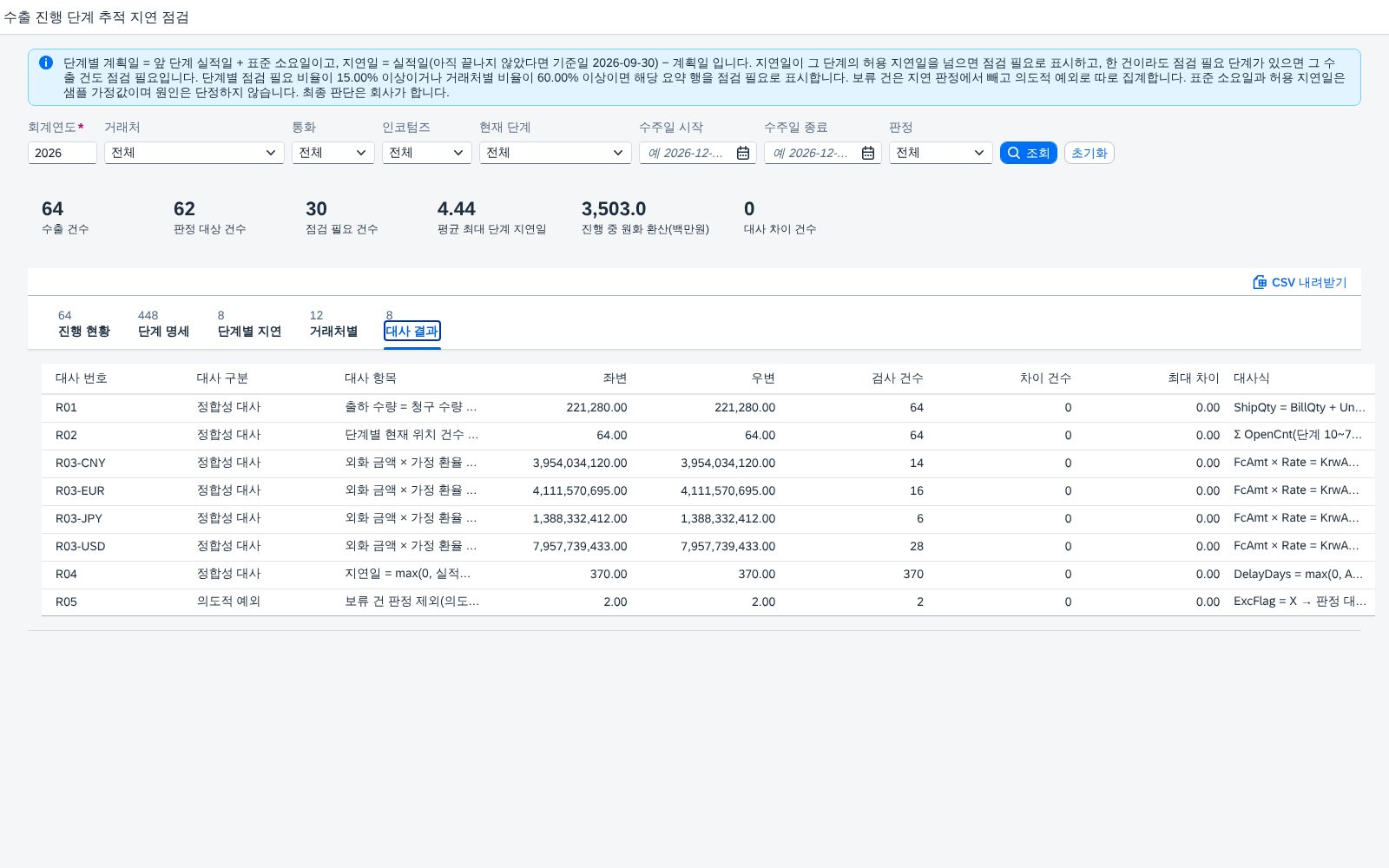
Task: Select row R01 in the table
Action: point(708,407)
